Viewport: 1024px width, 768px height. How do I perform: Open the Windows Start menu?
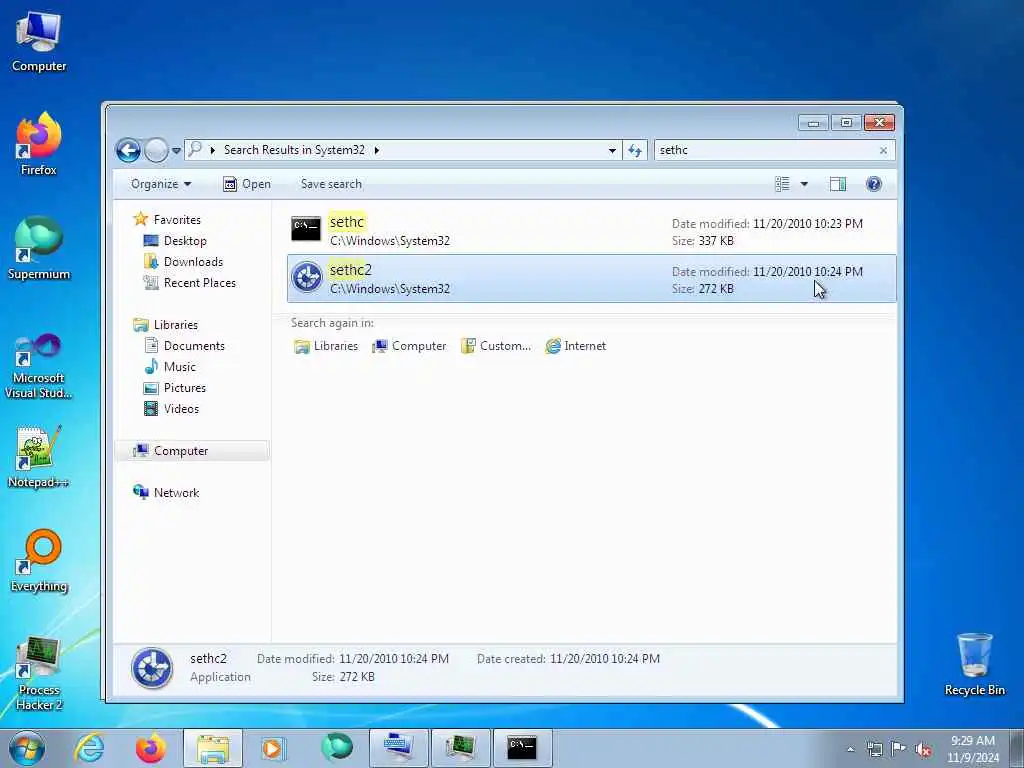pos(26,748)
